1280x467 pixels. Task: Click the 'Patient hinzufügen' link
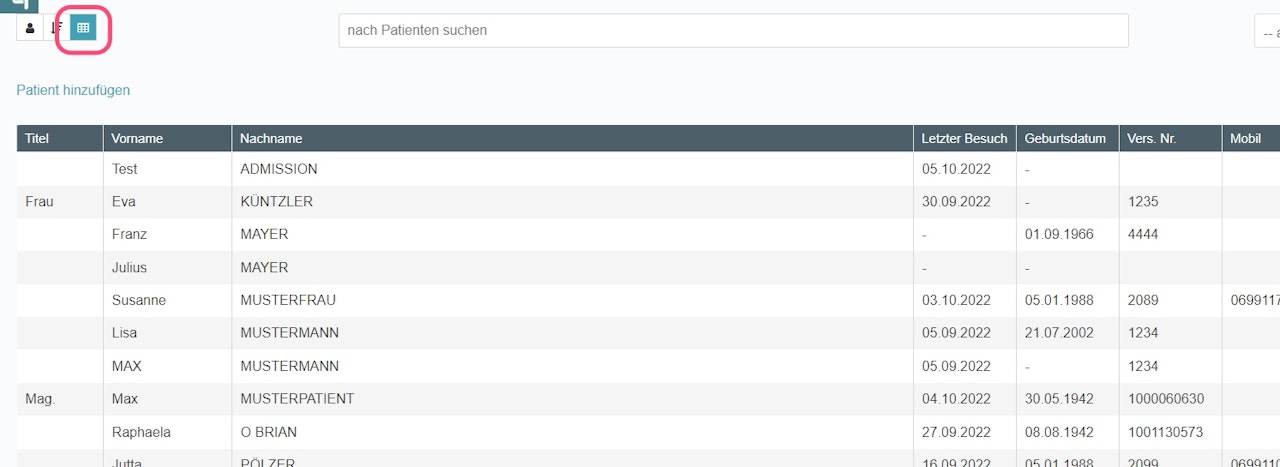73,90
